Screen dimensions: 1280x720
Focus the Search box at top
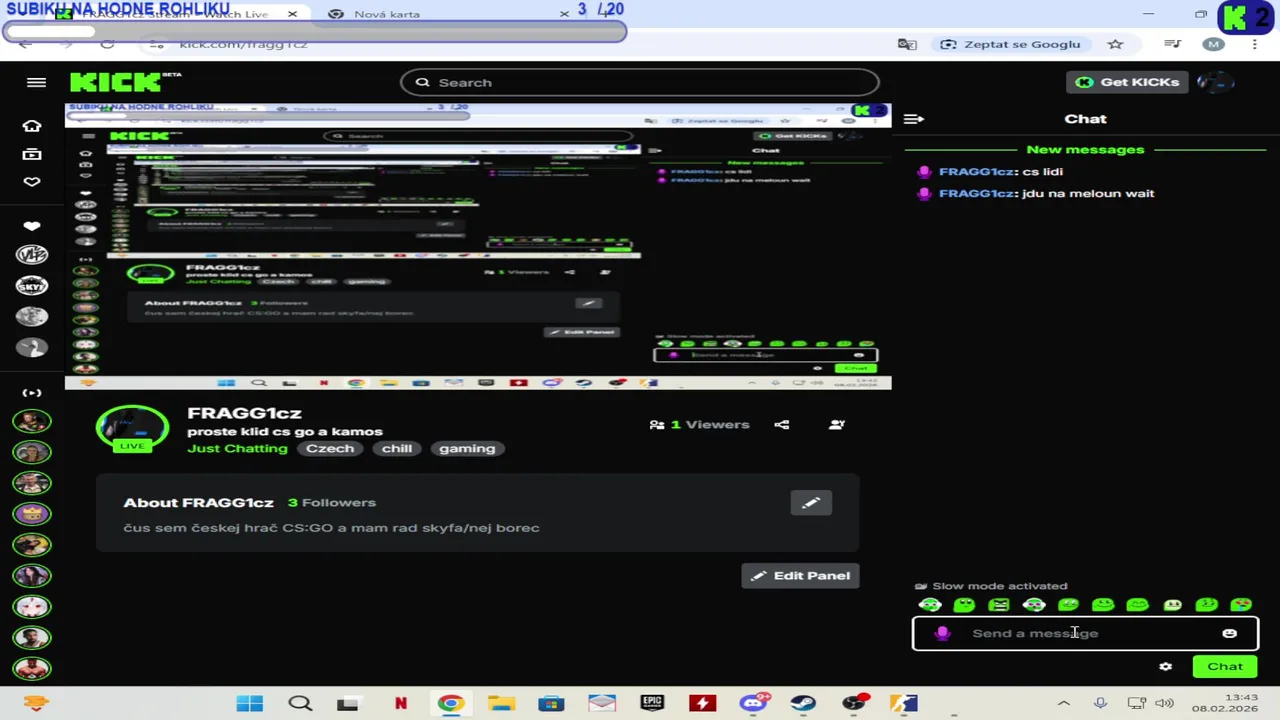pos(640,82)
